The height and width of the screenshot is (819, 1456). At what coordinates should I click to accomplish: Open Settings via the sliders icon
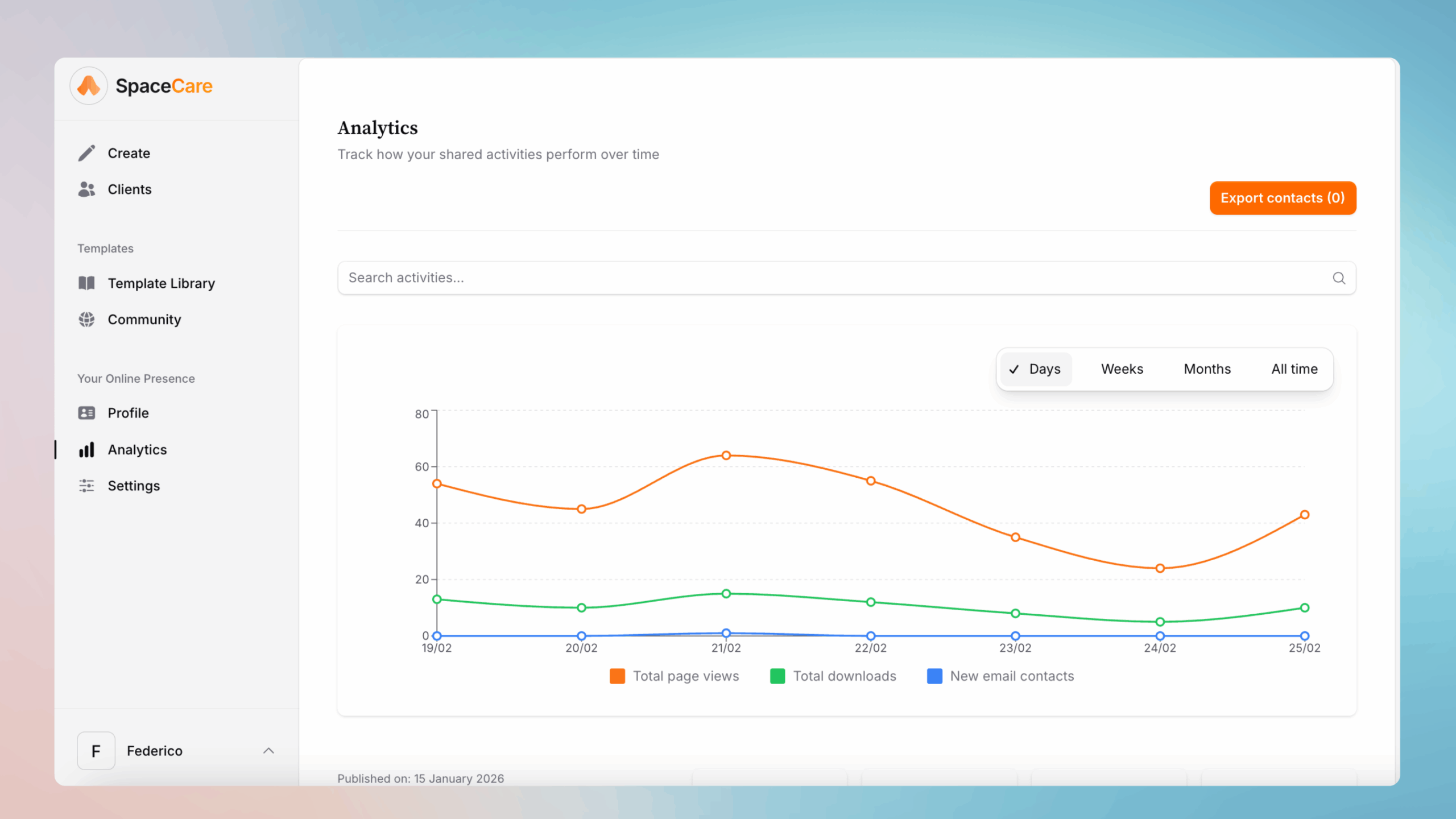click(86, 485)
